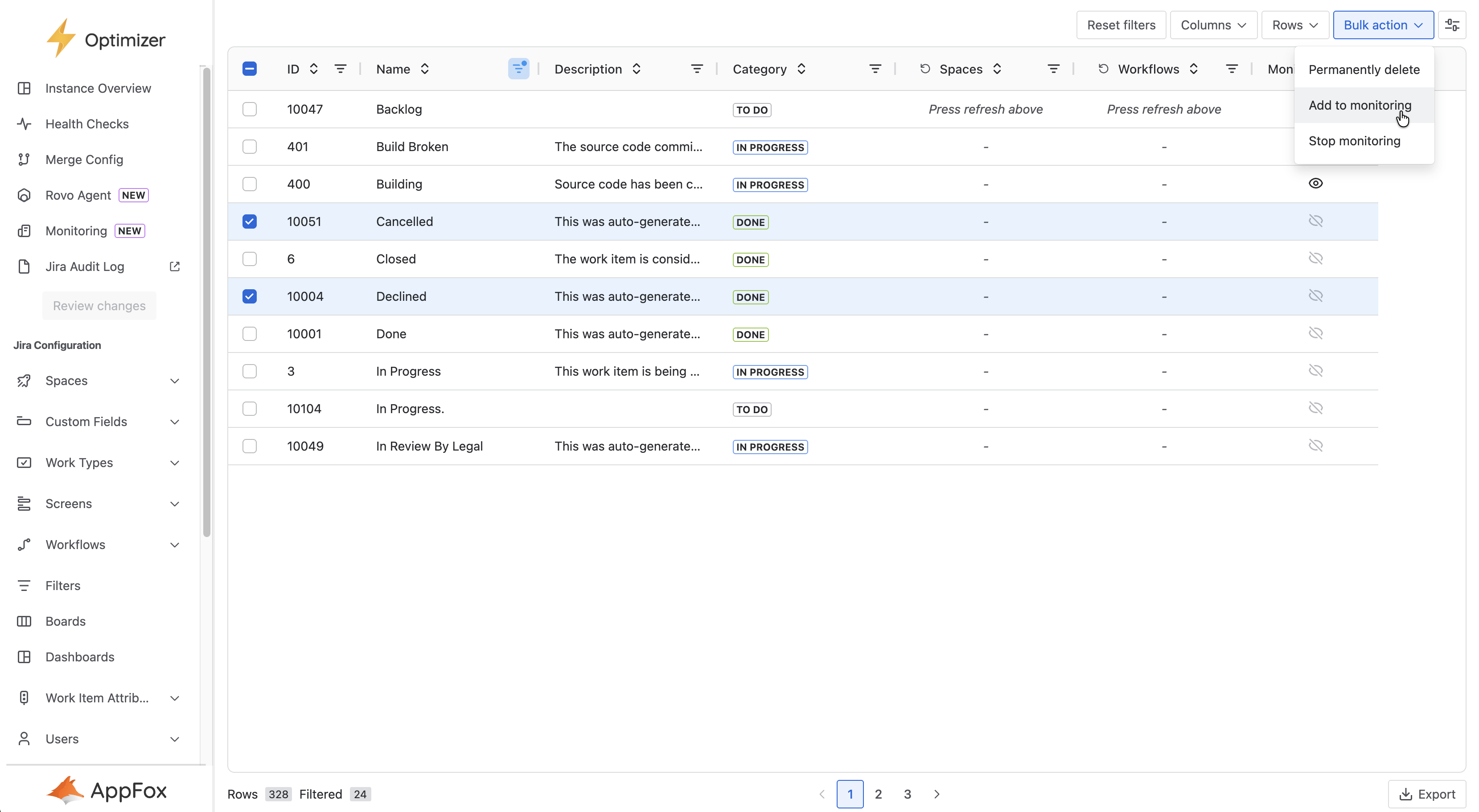Refresh the Workflows column data
This screenshot has height=812, width=1479.
[1104, 69]
